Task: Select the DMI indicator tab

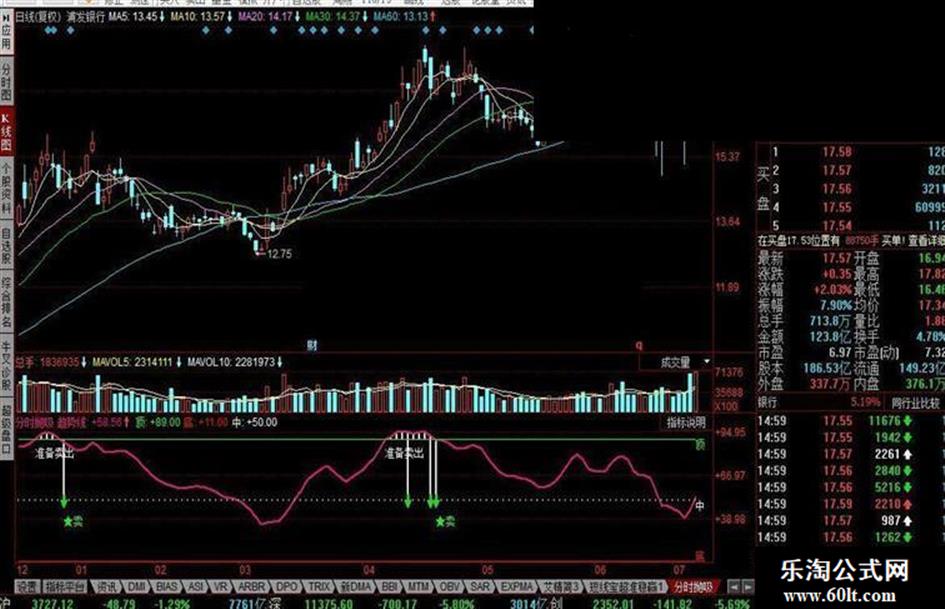Action: tap(137, 587)
